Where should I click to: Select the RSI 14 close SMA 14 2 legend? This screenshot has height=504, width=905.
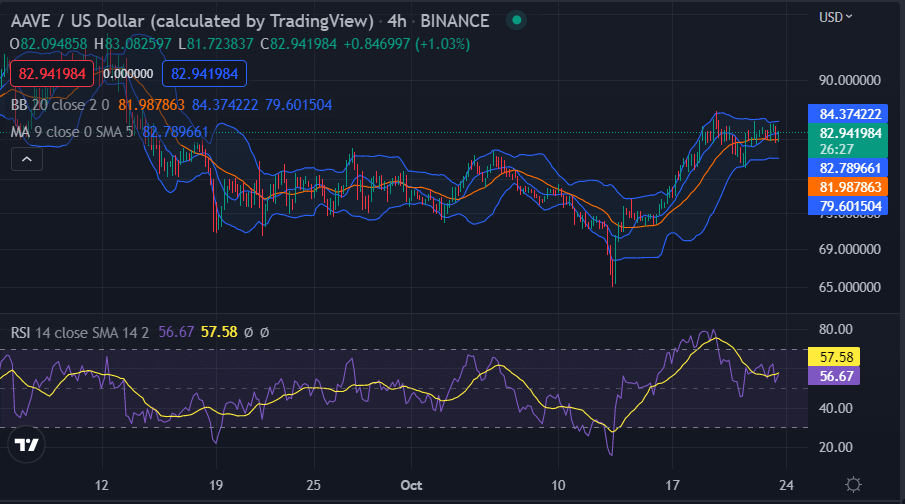coord(80,333)
